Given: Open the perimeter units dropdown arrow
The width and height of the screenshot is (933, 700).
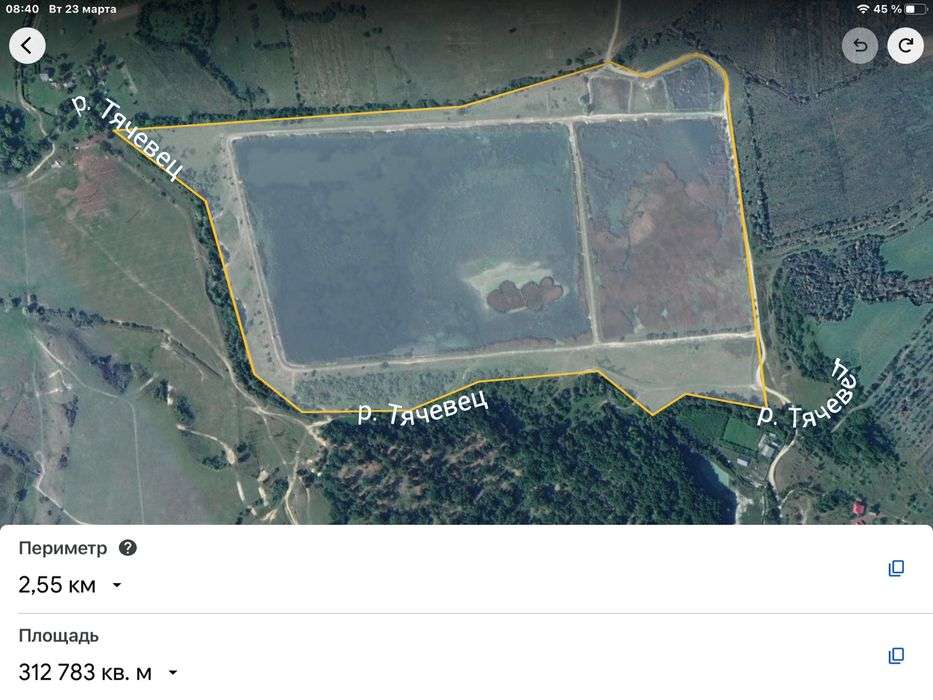Looking at the screenshot, I should tap(117, 585).
